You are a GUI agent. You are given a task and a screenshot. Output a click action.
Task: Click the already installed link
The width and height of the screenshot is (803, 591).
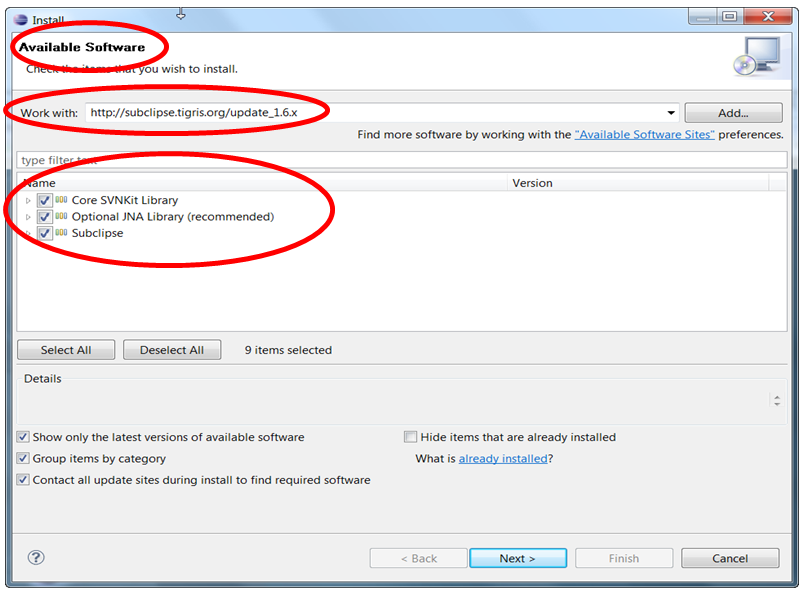point(503,459)
